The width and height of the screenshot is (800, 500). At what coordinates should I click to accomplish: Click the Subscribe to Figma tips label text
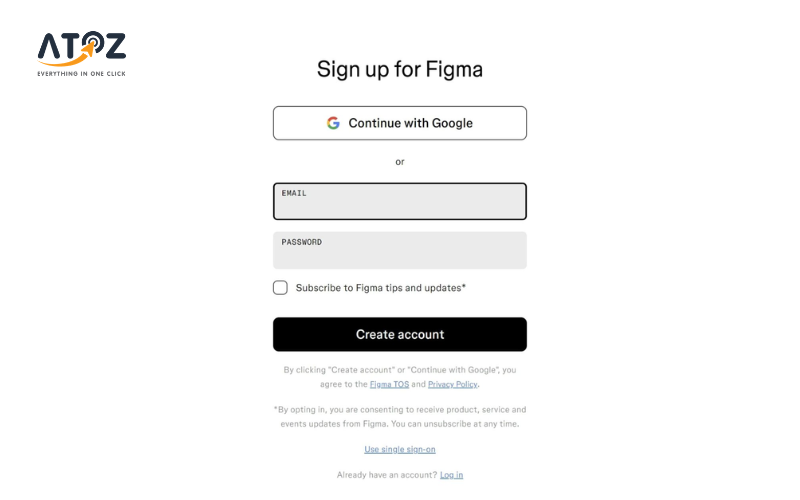coord(380,288)
